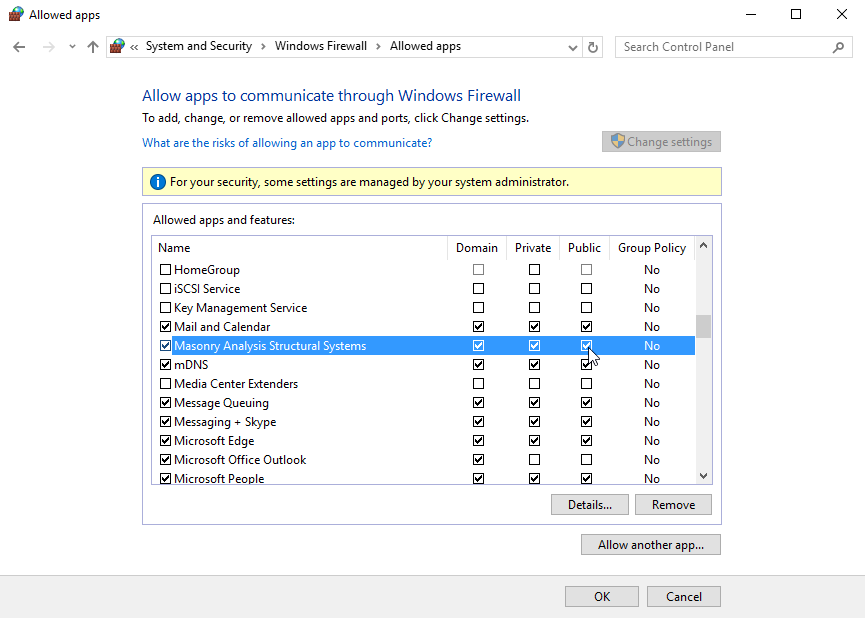Image resolution: width=865 pixels, height=618 pixels.
Task: Uncheck Masonry Analysis Structural Systems name checkbox
Action: pos(165,346)
